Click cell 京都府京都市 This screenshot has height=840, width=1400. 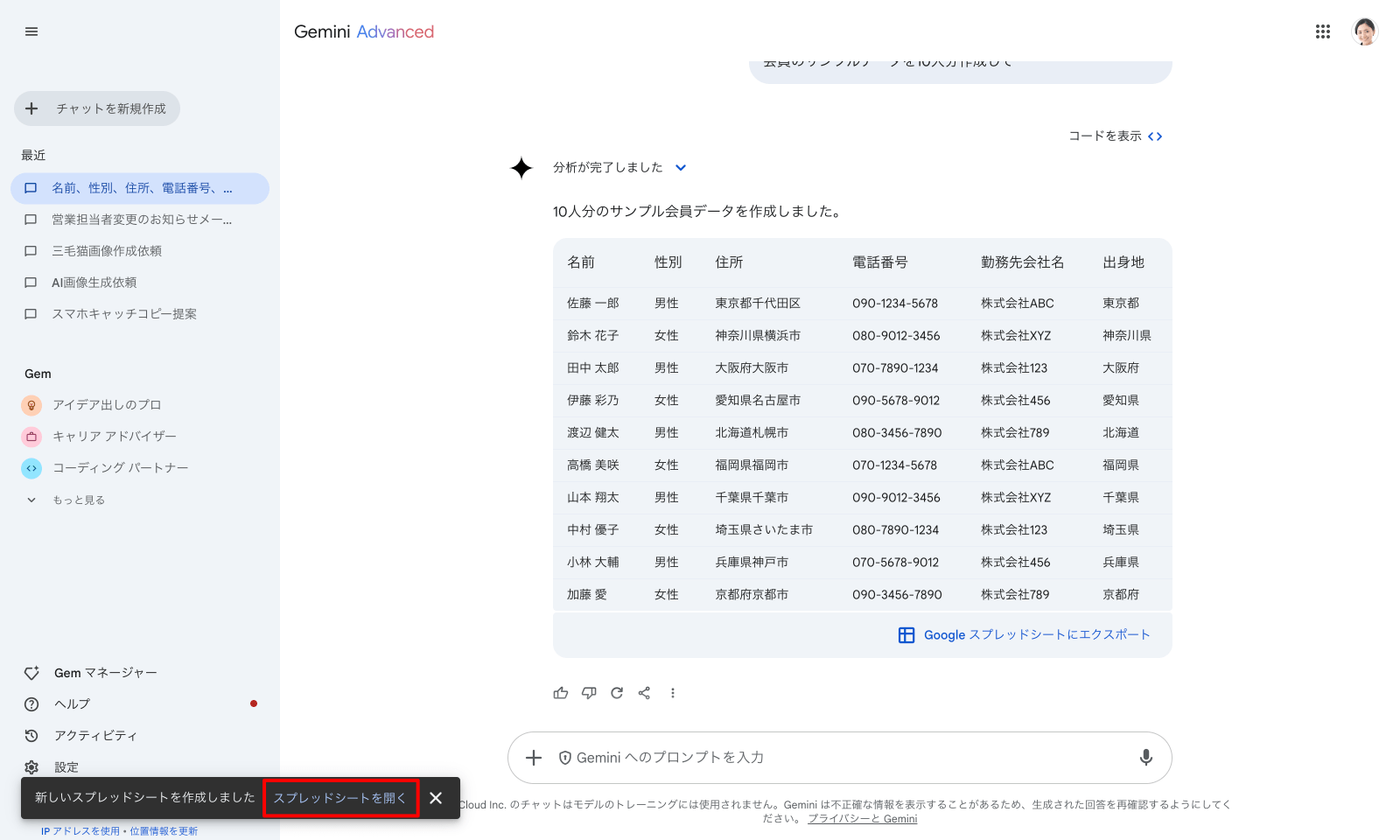(x=752, y=595)
